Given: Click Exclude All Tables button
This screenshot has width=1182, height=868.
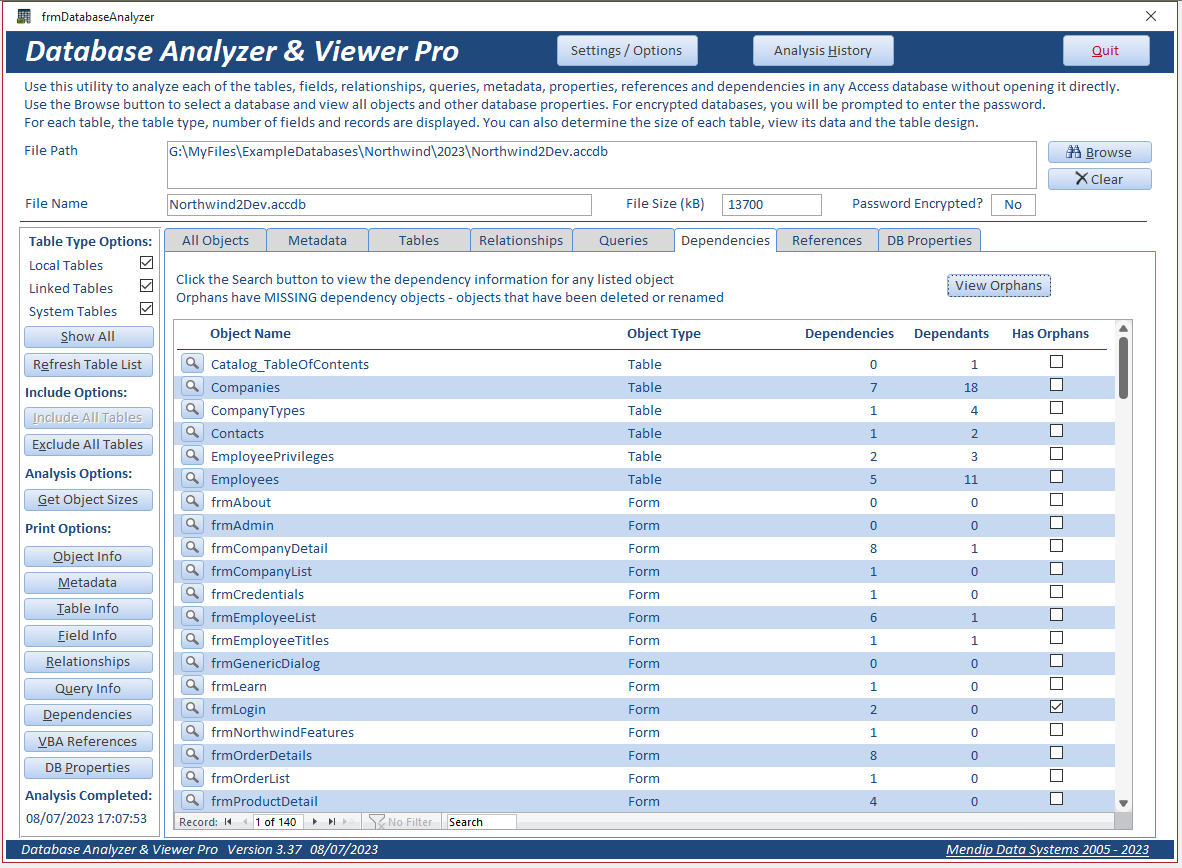Looking at the screenshot, I should pyautogui.click(x=88, y=445).
